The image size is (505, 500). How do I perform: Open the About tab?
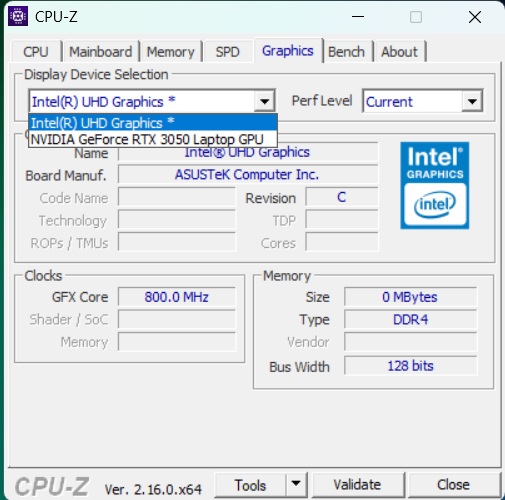pyautogui.click(x=399, y=52)
